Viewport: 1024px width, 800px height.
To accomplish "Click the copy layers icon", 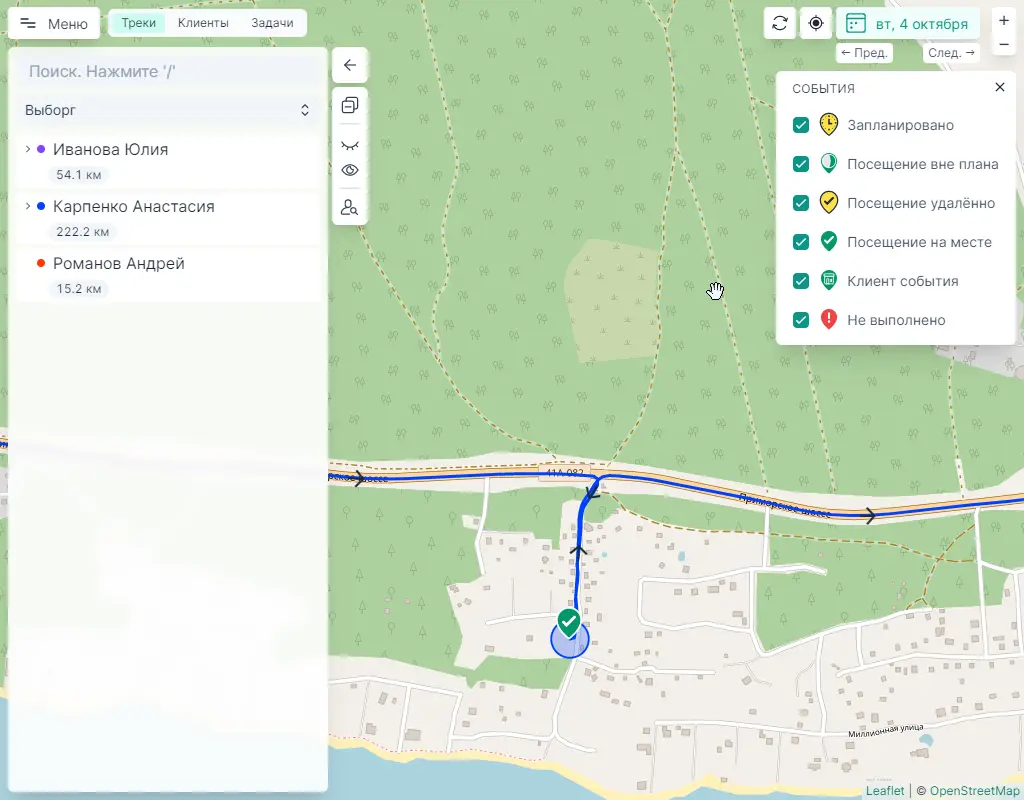I will tap(350, 105).
